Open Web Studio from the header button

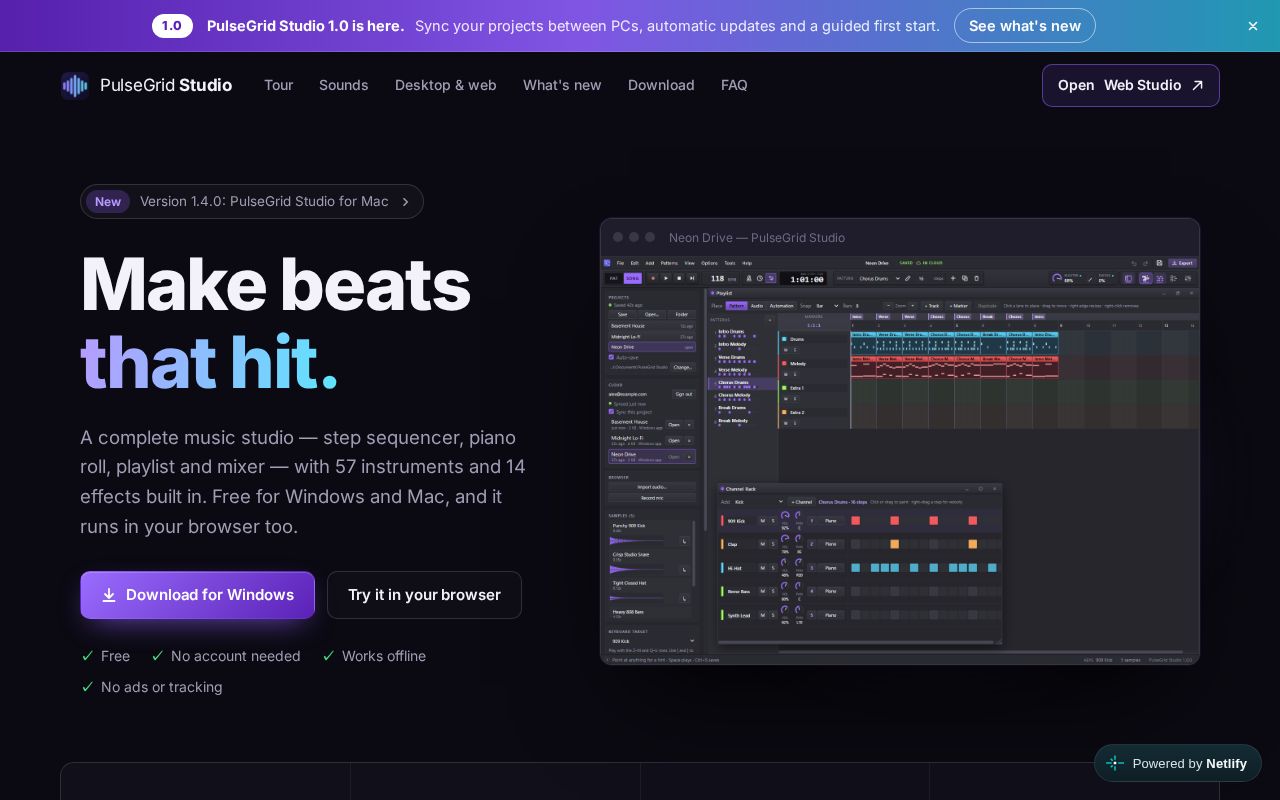[x=1131, y=85]
